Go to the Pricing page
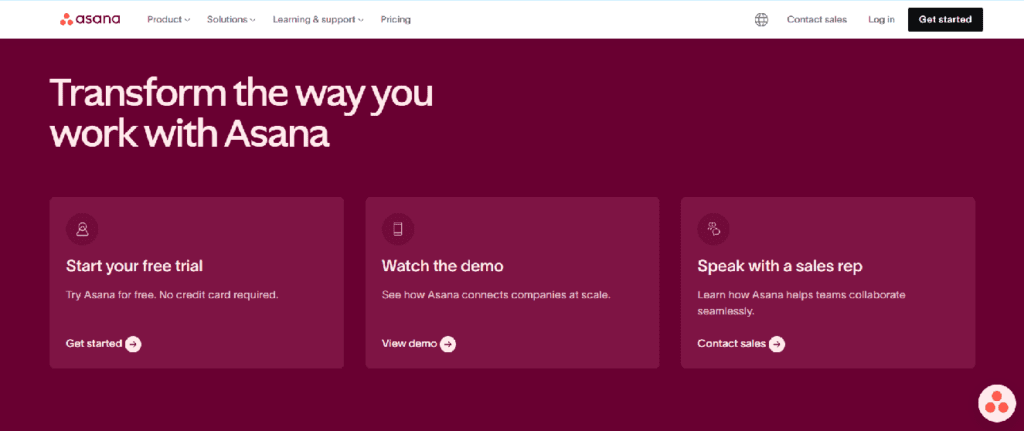 395,19
